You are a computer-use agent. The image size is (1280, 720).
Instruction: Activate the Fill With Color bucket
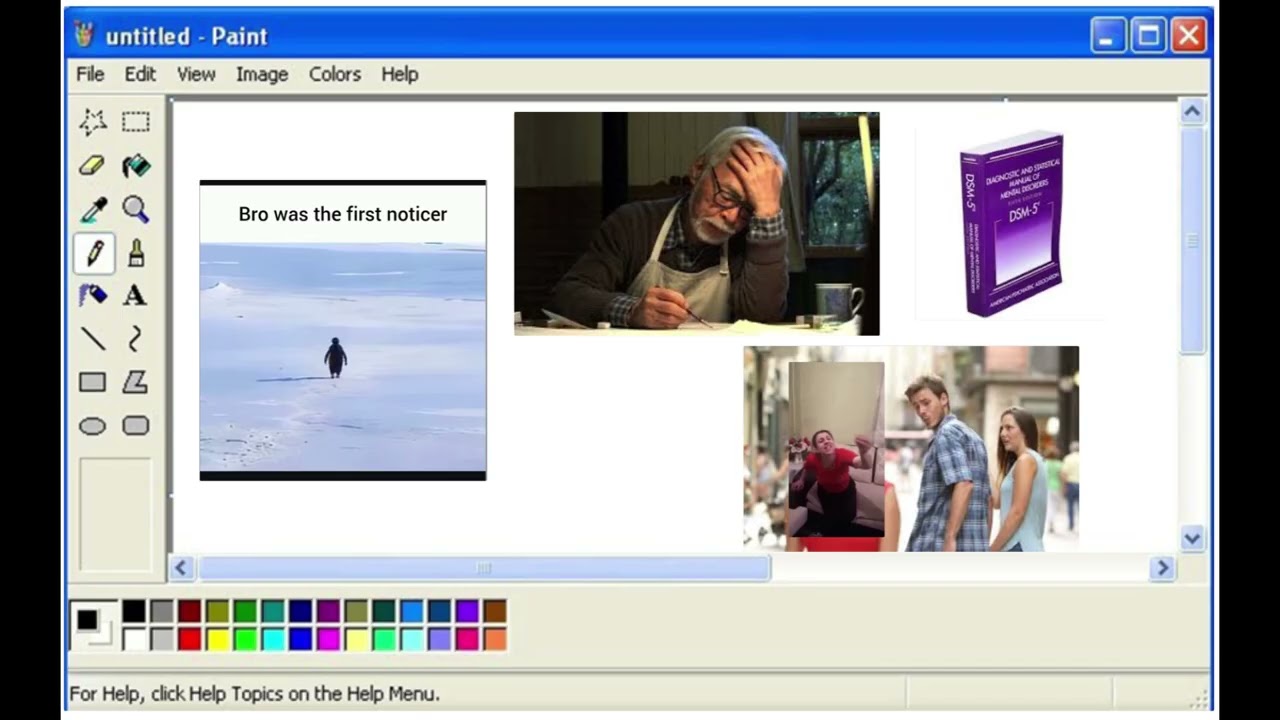136,165
